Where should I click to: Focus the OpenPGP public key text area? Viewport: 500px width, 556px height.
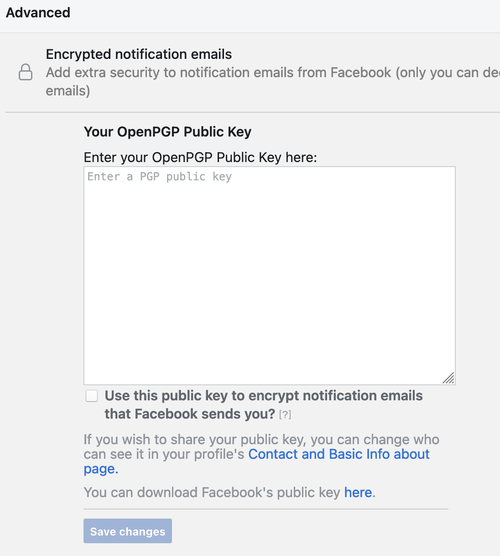point(270,276)
